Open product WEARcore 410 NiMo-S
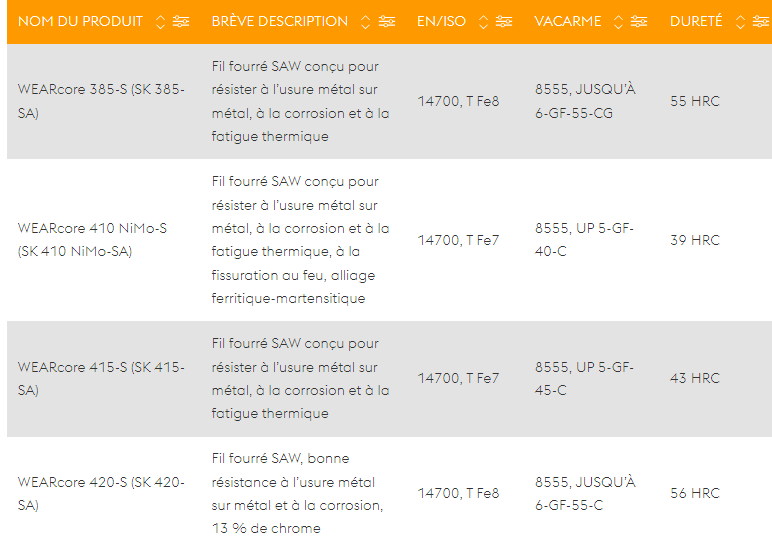Screen dimensions: 772x552 click(92, 240)
